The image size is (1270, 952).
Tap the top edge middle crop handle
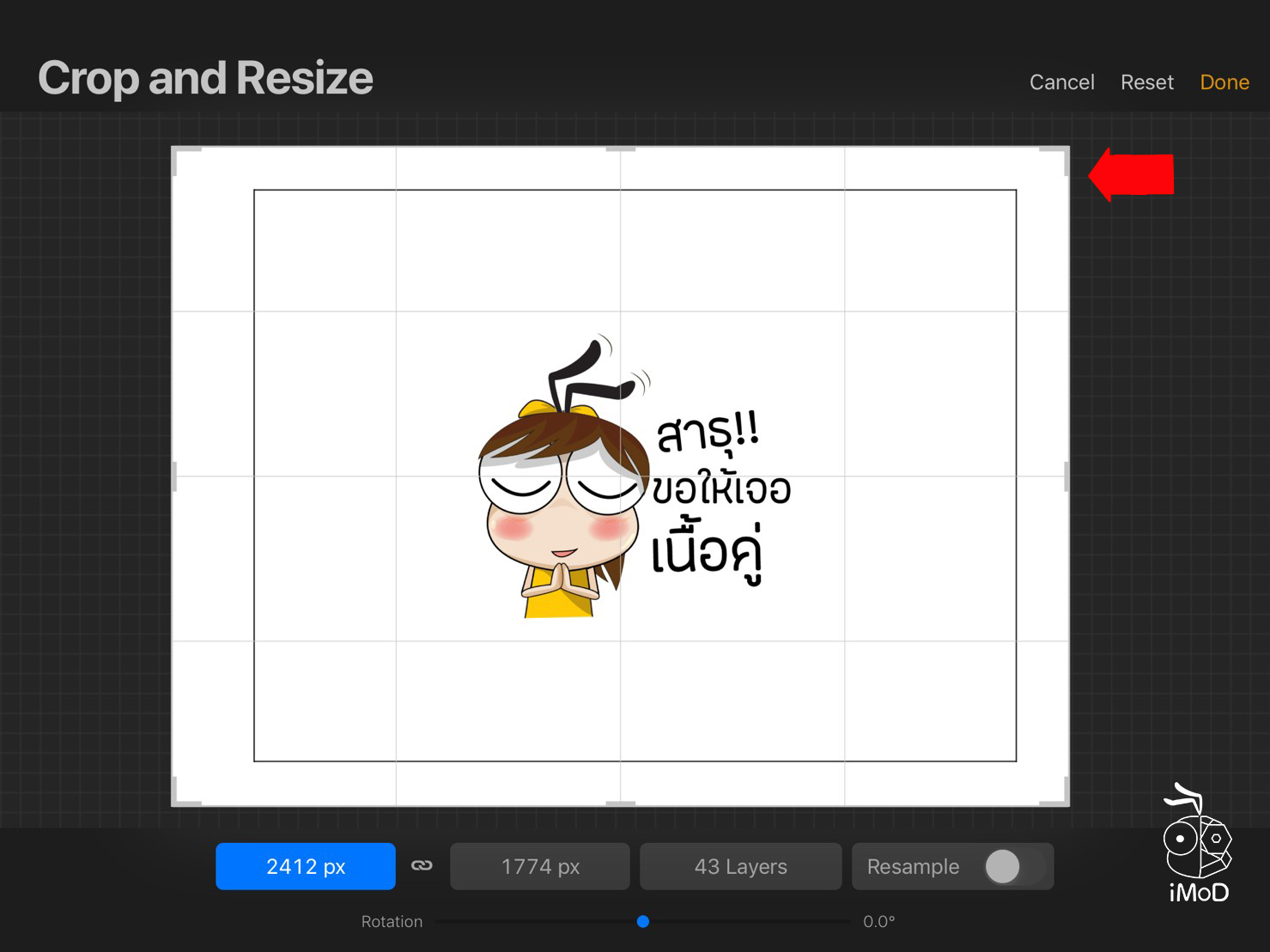point(620,149)
